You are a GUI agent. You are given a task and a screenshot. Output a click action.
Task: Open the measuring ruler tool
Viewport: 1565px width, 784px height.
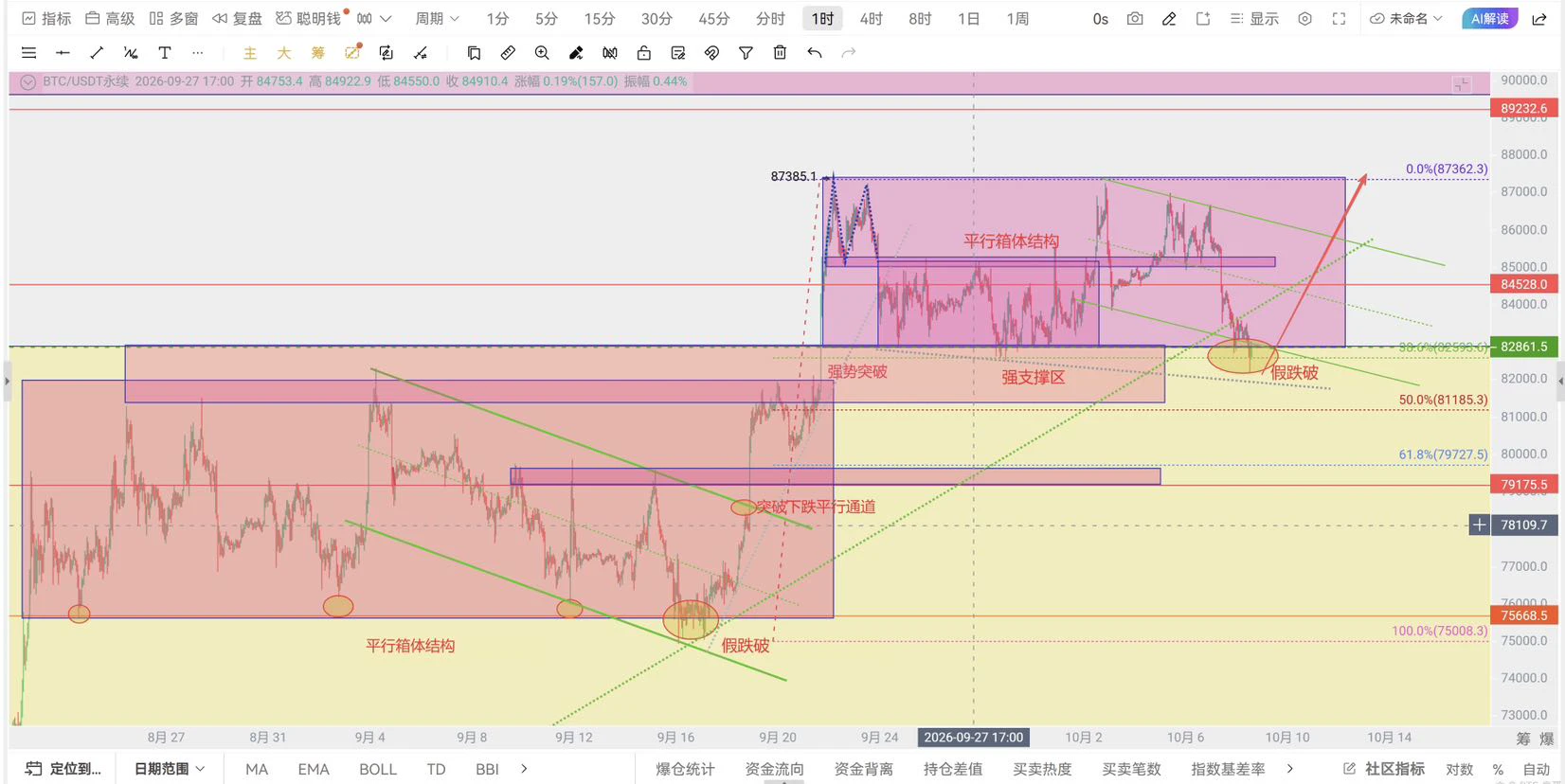[508, 53]
